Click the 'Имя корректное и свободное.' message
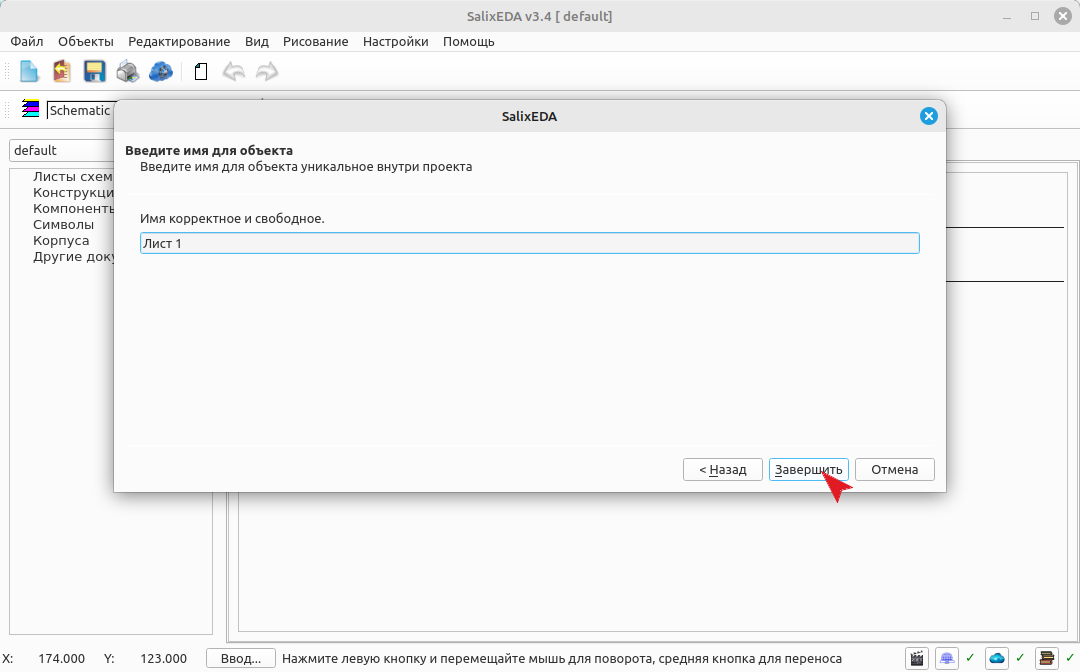 pyautogui.click(x=232, y=218)
